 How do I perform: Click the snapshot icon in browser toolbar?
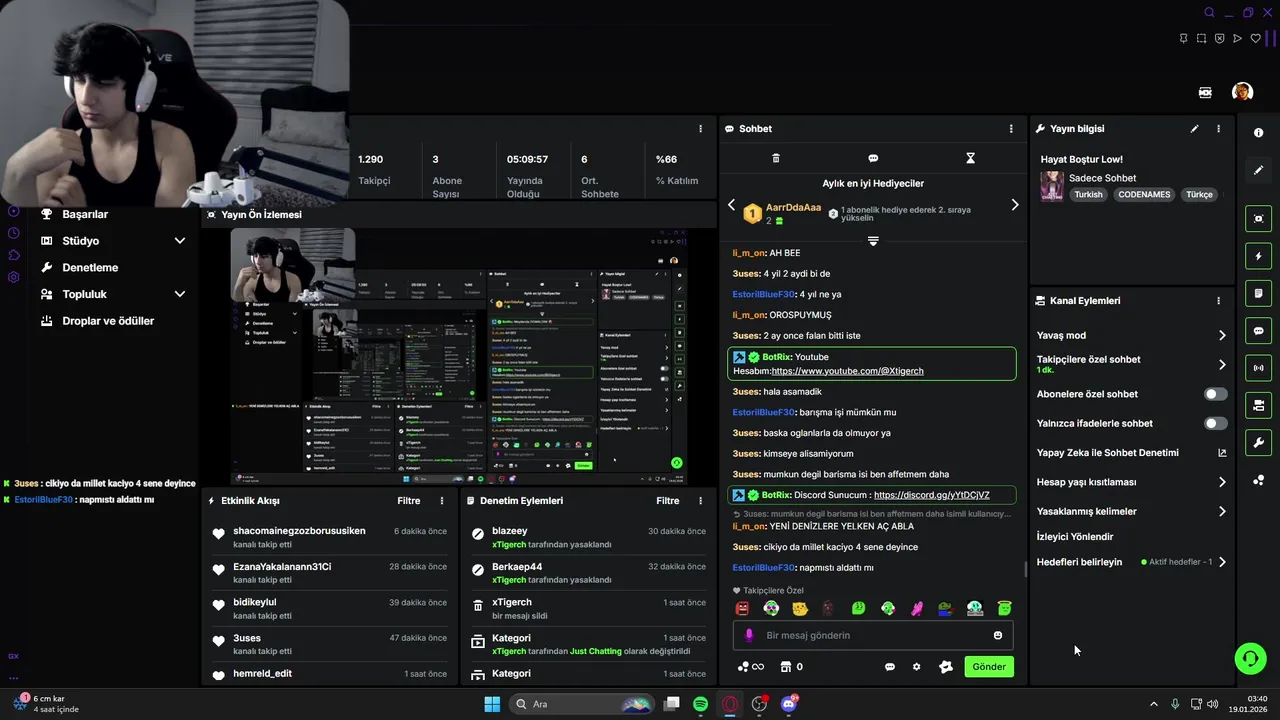pyautogui.click(x=1201, y=38)
